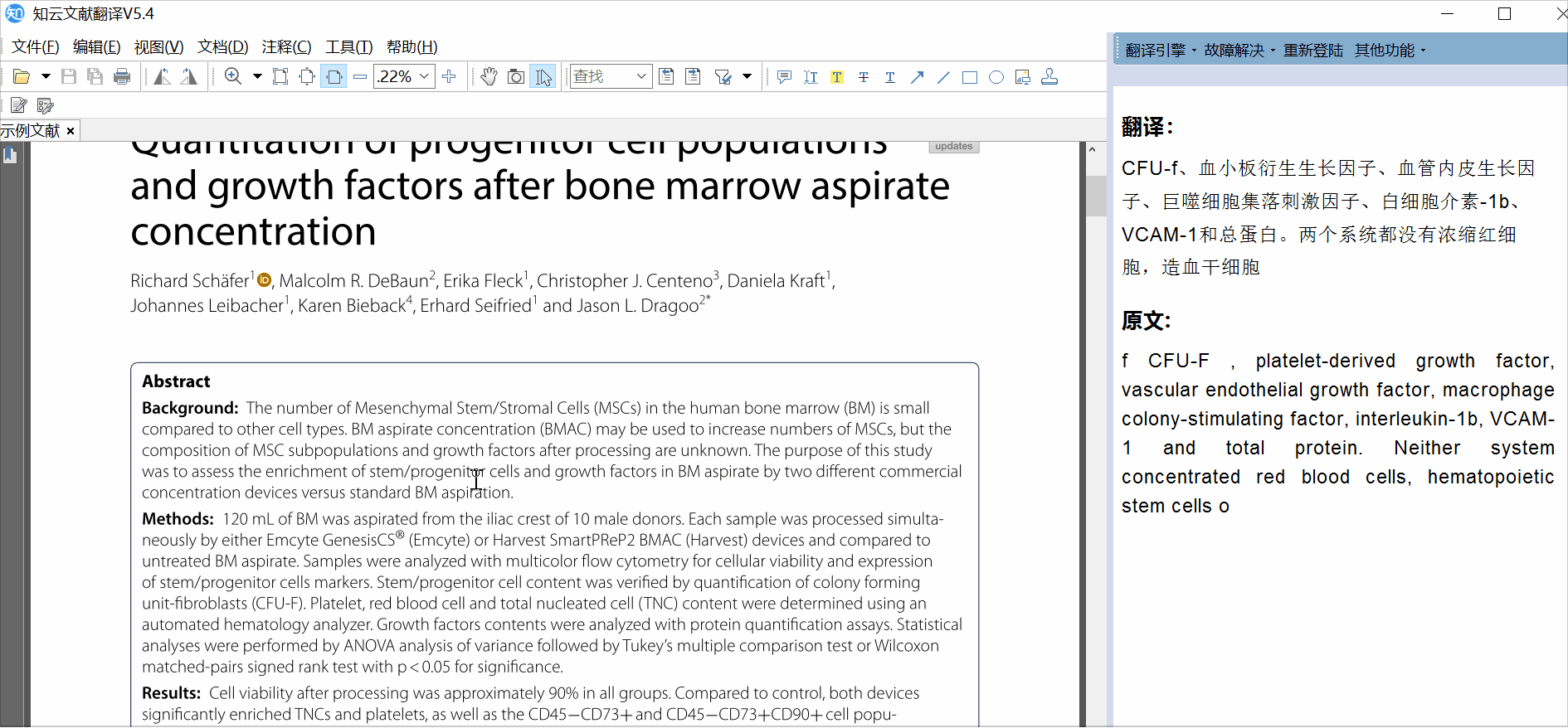Select the yellow Highlight text tool
The width and height of the screenshot is (1568, 728).
click(x=837, y=77)
